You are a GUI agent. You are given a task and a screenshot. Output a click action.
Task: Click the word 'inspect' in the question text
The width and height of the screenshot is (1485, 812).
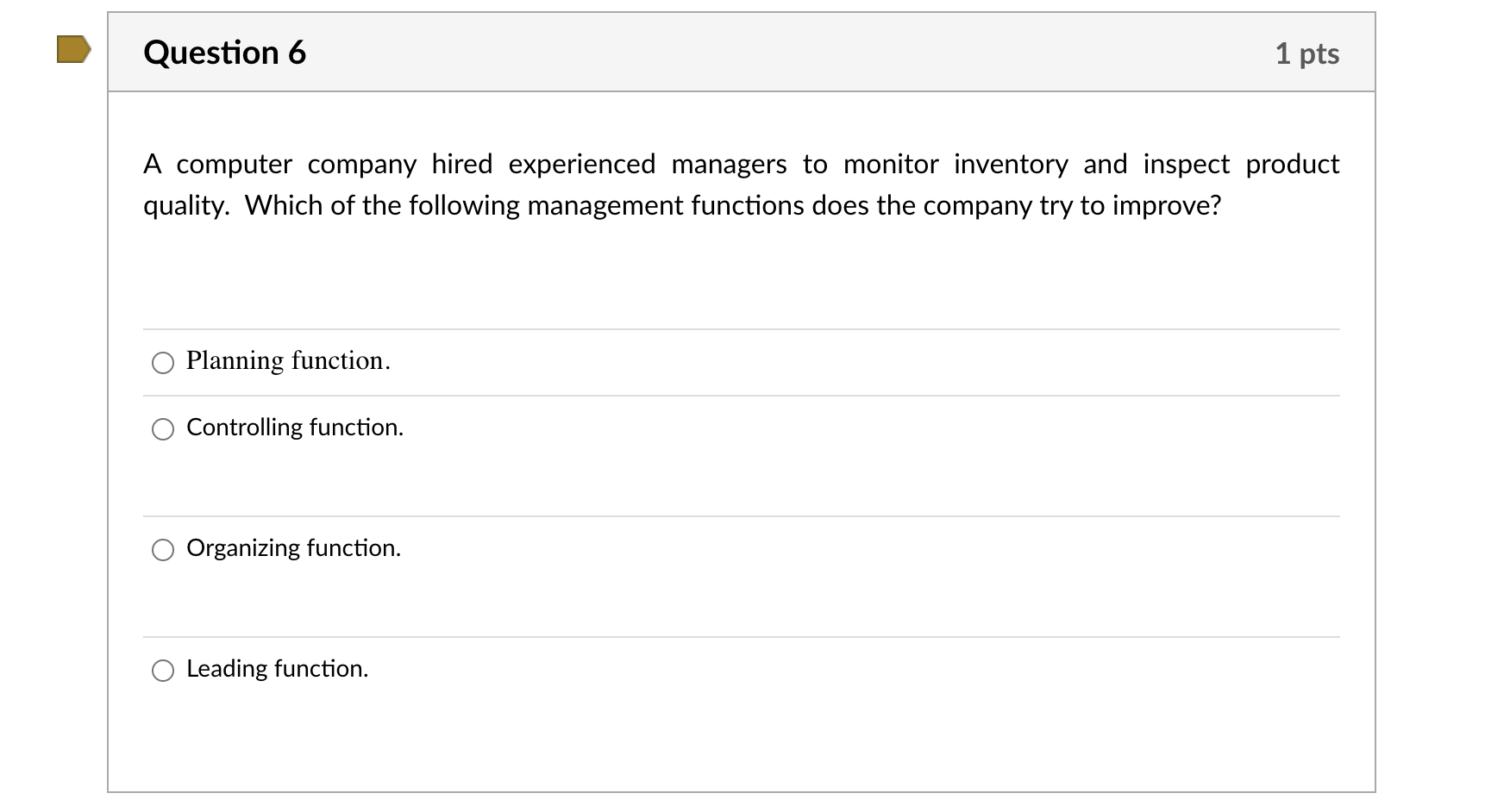(1187, 164)
